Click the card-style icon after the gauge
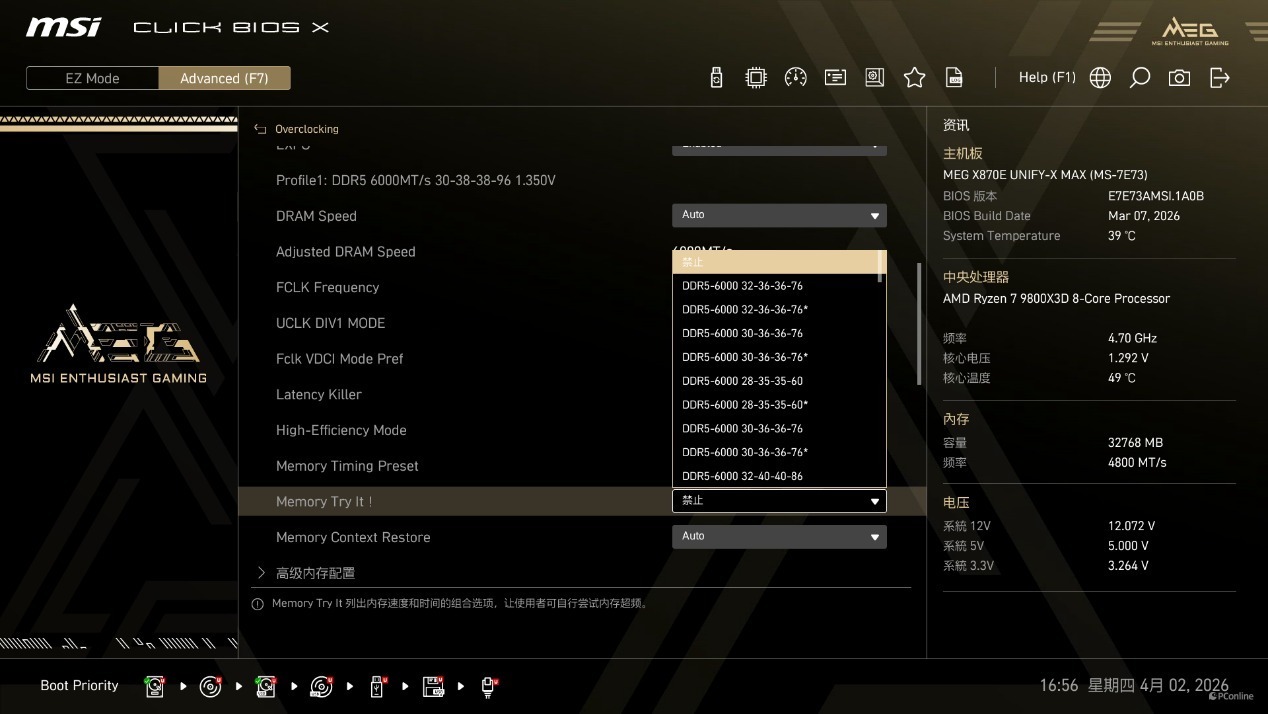 [x=835, y=78]
